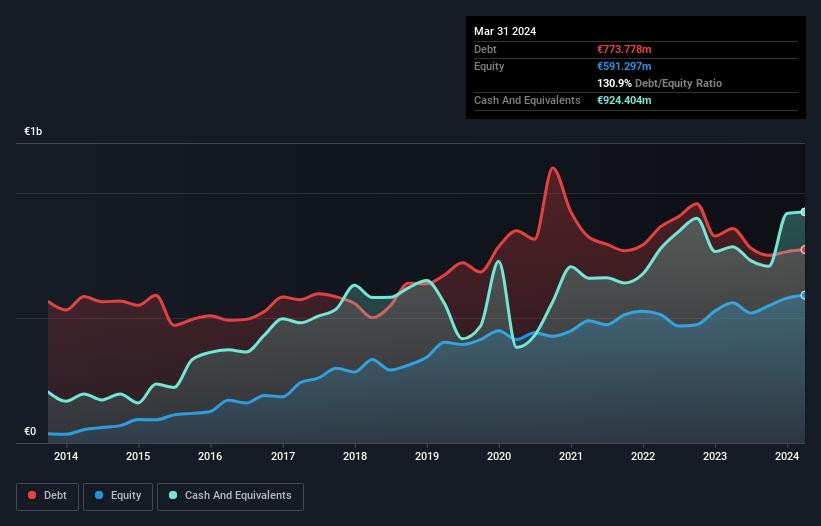The height and width of the screenshot is (526, 821).
Task: Click the blue Equity endpoint marker
Action: click(804, 295)
